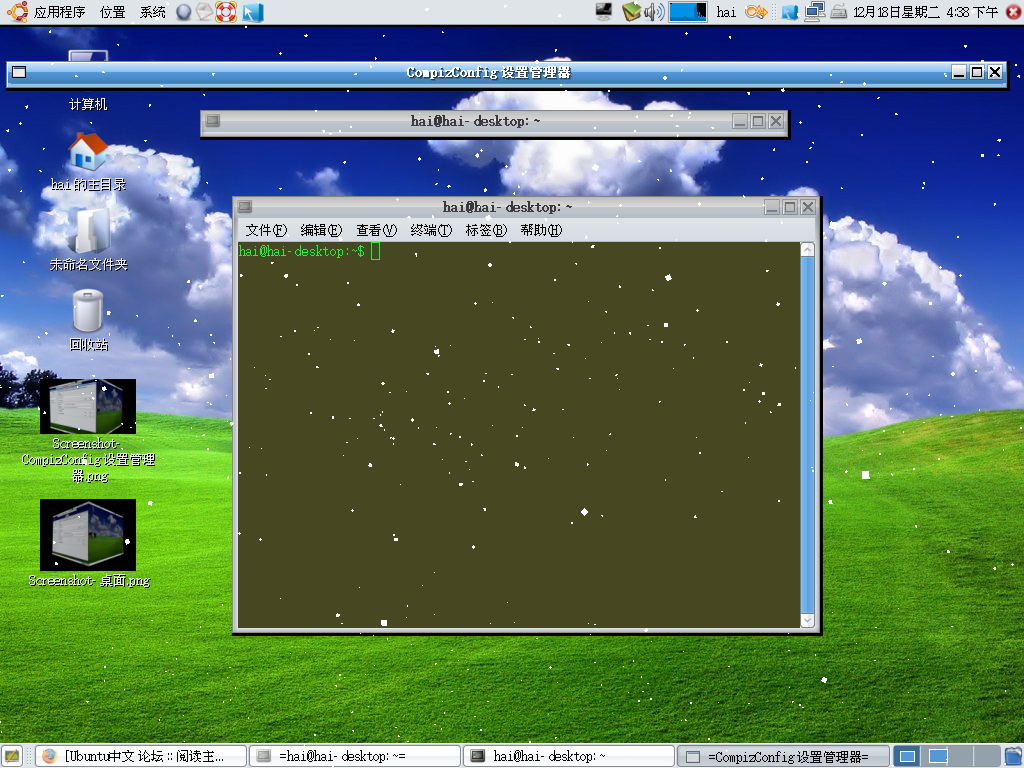
Task: Open the 回收站 trash icon on desktop
Action: pos(88,320)
